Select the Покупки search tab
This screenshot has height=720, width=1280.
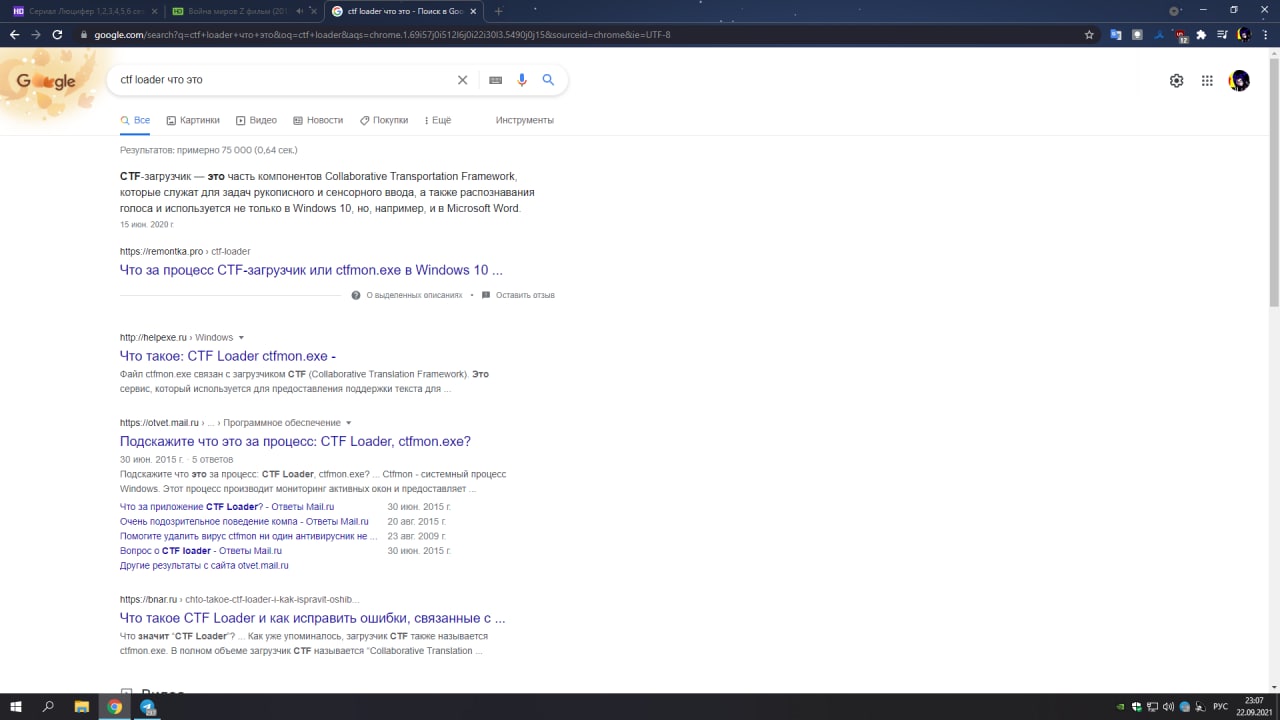[384, 120]
